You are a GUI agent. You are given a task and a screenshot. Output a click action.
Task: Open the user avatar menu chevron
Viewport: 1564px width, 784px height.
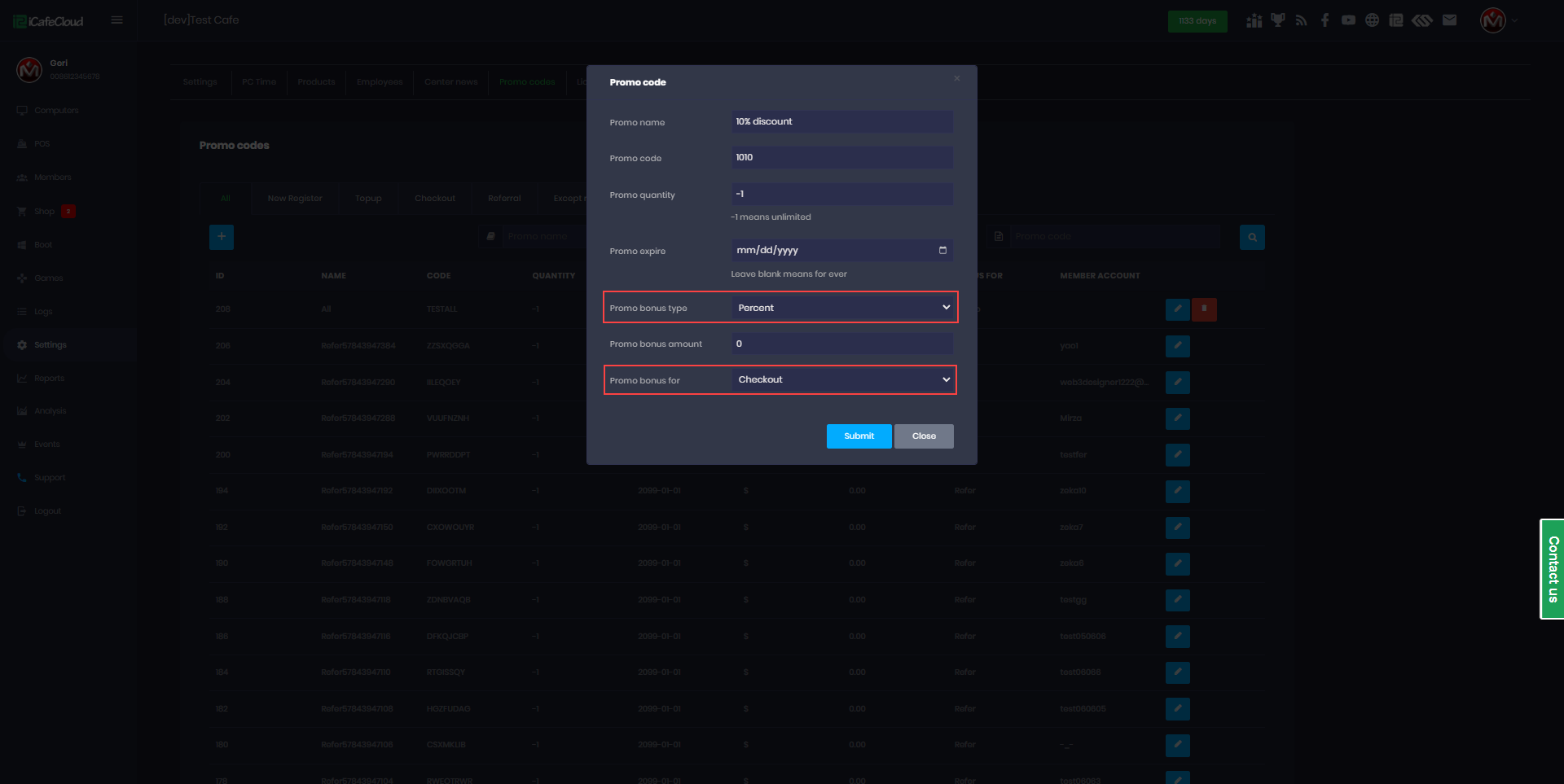click(x=1515, y=20)
